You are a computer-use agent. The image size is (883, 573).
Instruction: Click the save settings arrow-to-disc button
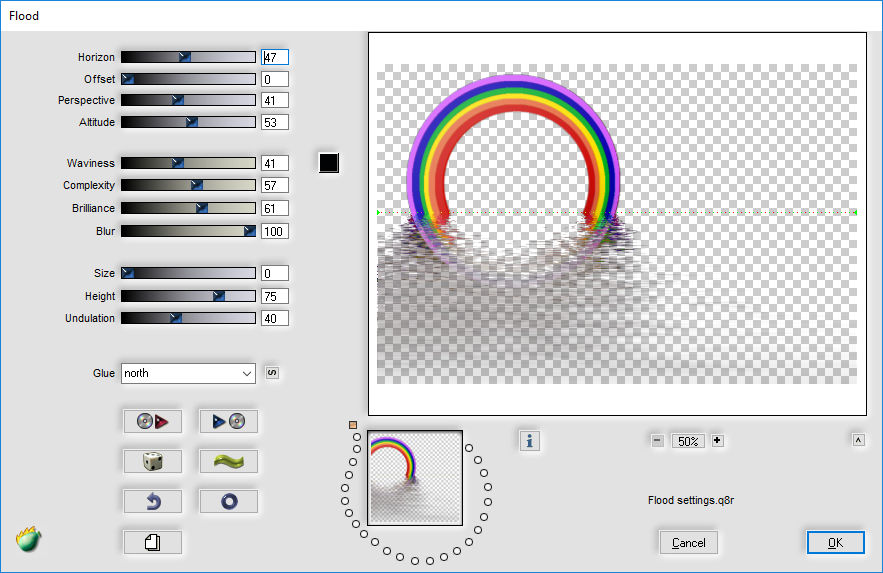coord(229,421)
